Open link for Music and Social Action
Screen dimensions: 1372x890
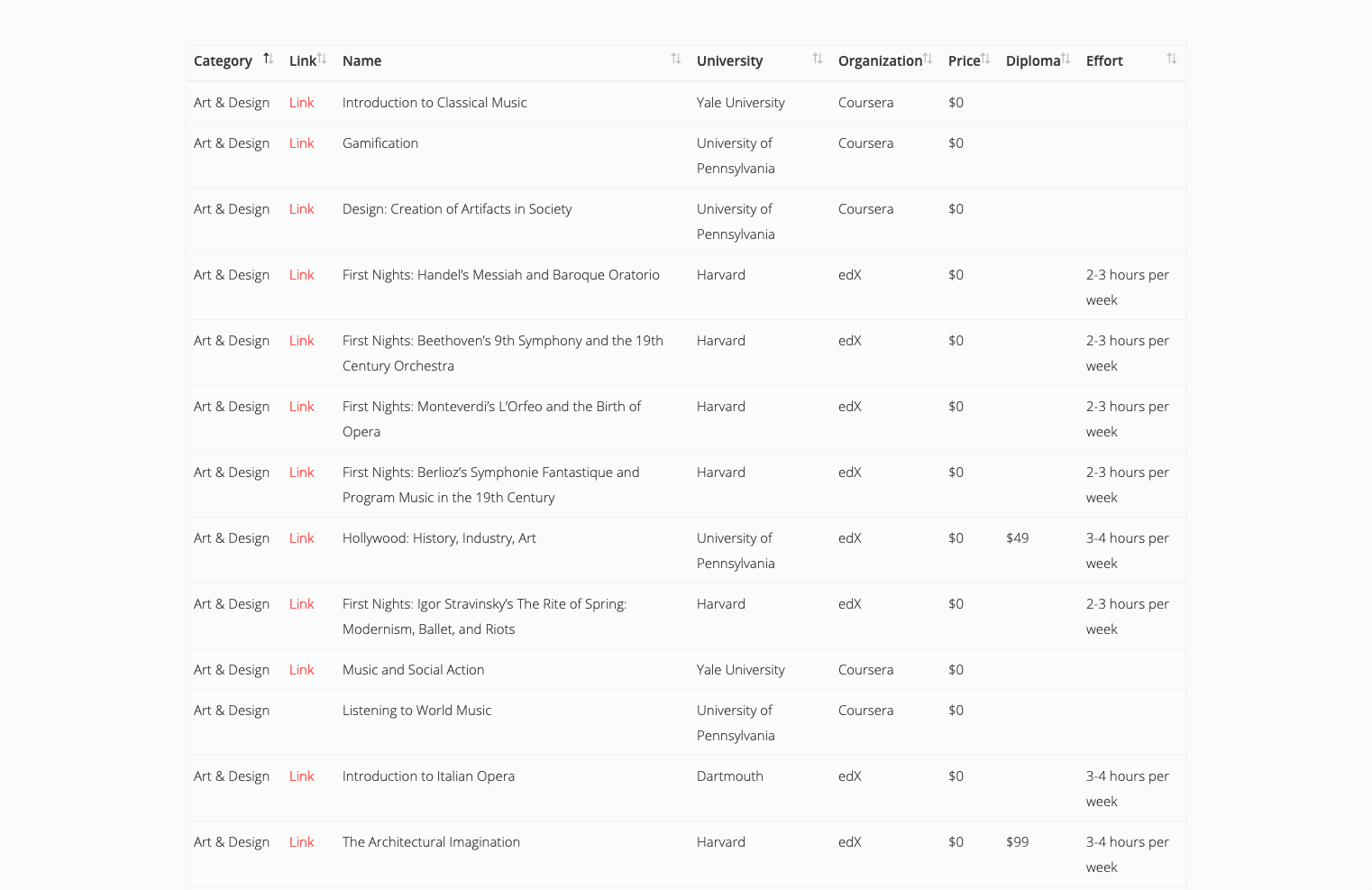[301, 670]
